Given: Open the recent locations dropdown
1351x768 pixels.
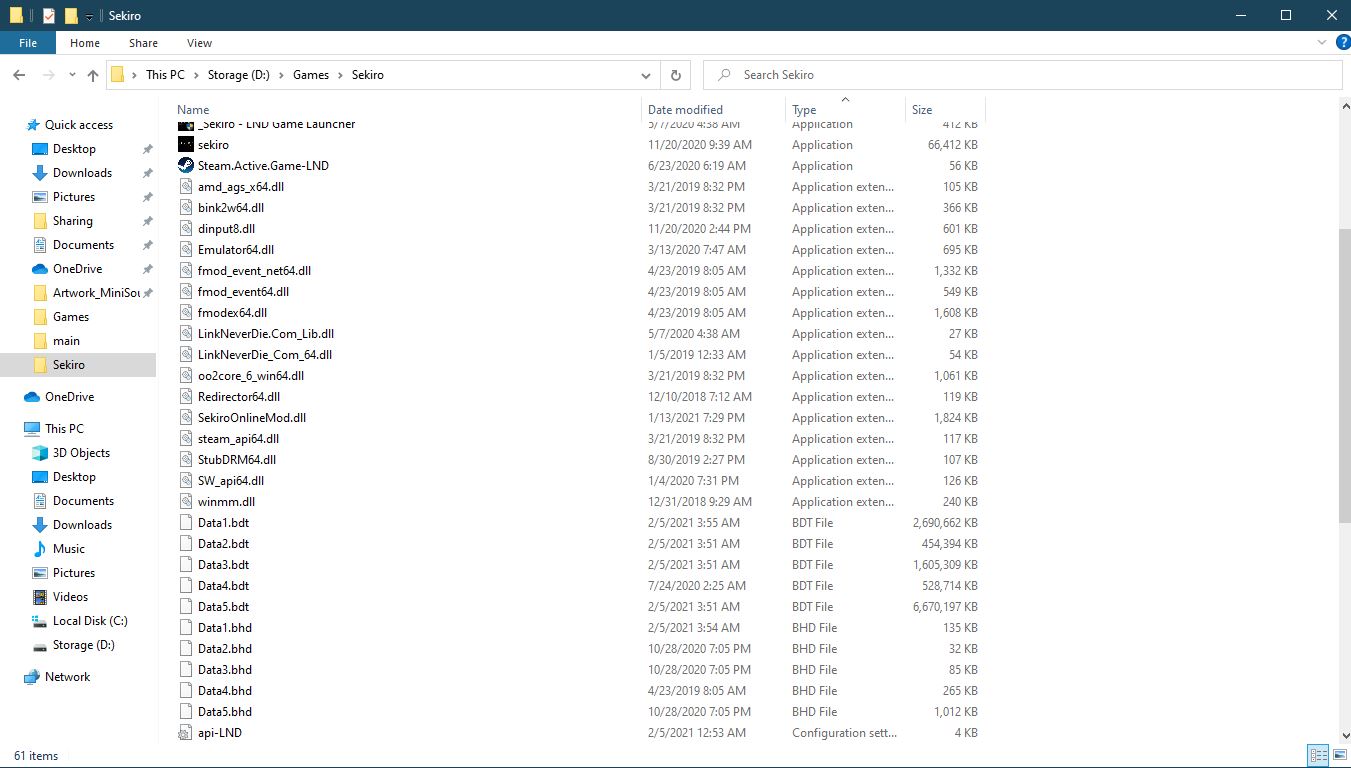Looking at the screenshot, I should click(72, 75).
